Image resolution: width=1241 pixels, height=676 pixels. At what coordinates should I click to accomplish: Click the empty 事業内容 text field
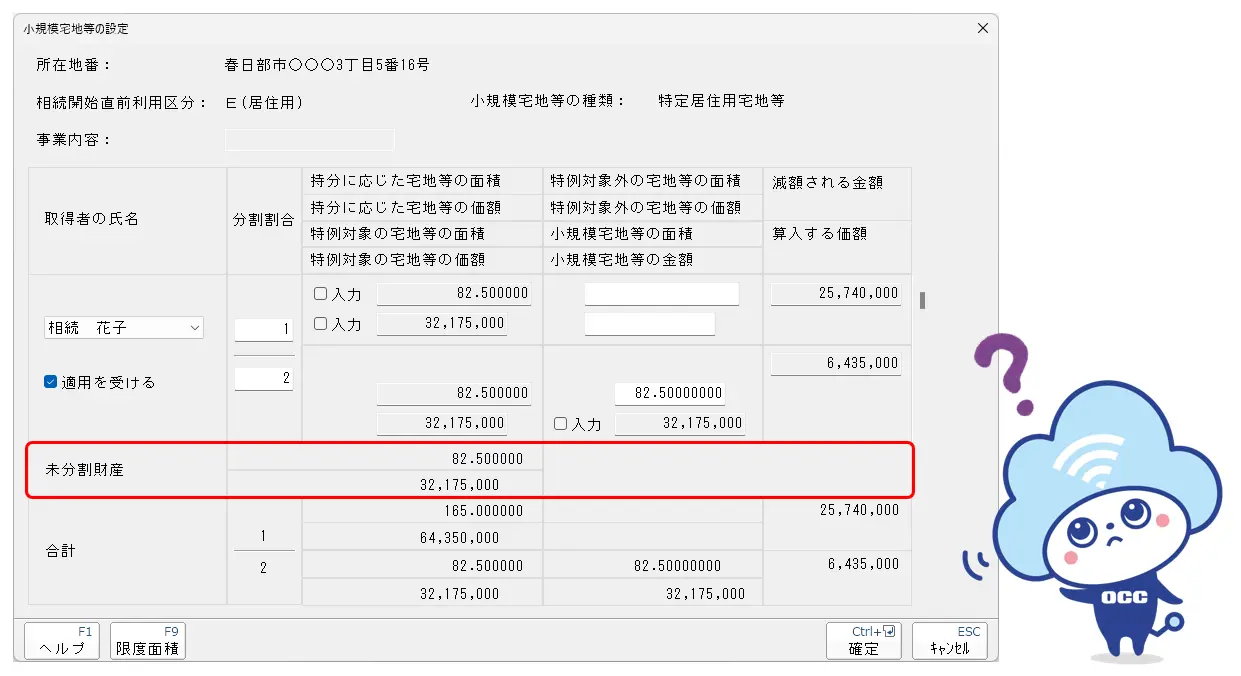[x=309, y=140]
